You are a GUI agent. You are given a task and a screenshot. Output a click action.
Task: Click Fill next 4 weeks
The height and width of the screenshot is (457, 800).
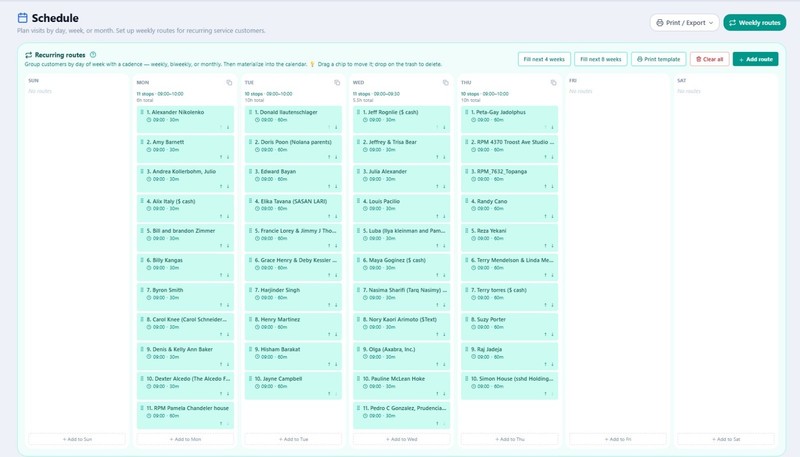[x=544, y=59]
